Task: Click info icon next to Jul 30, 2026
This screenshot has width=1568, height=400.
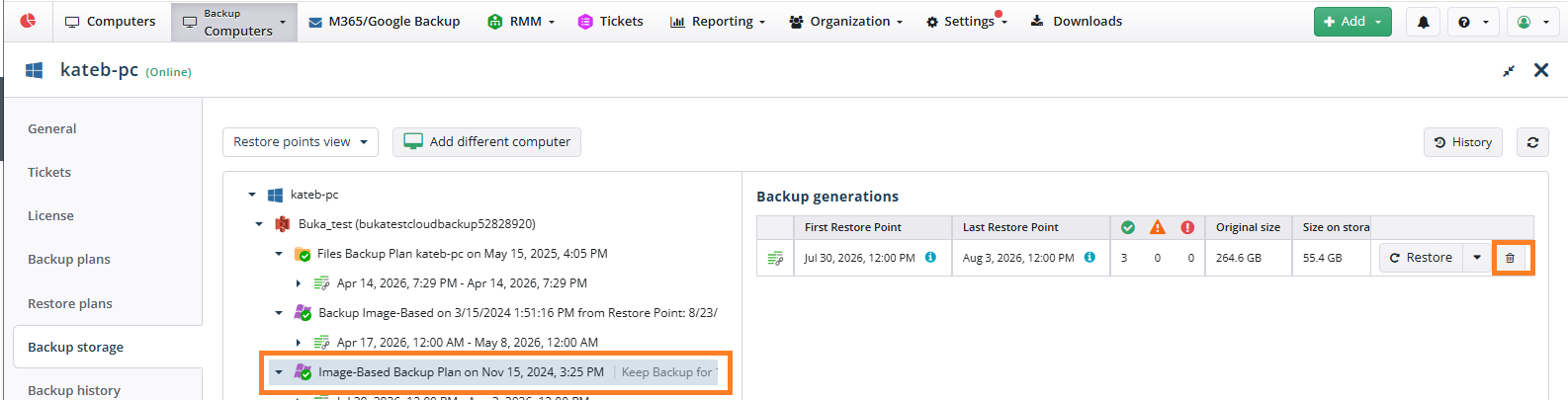Action: [x=930, y=257]
